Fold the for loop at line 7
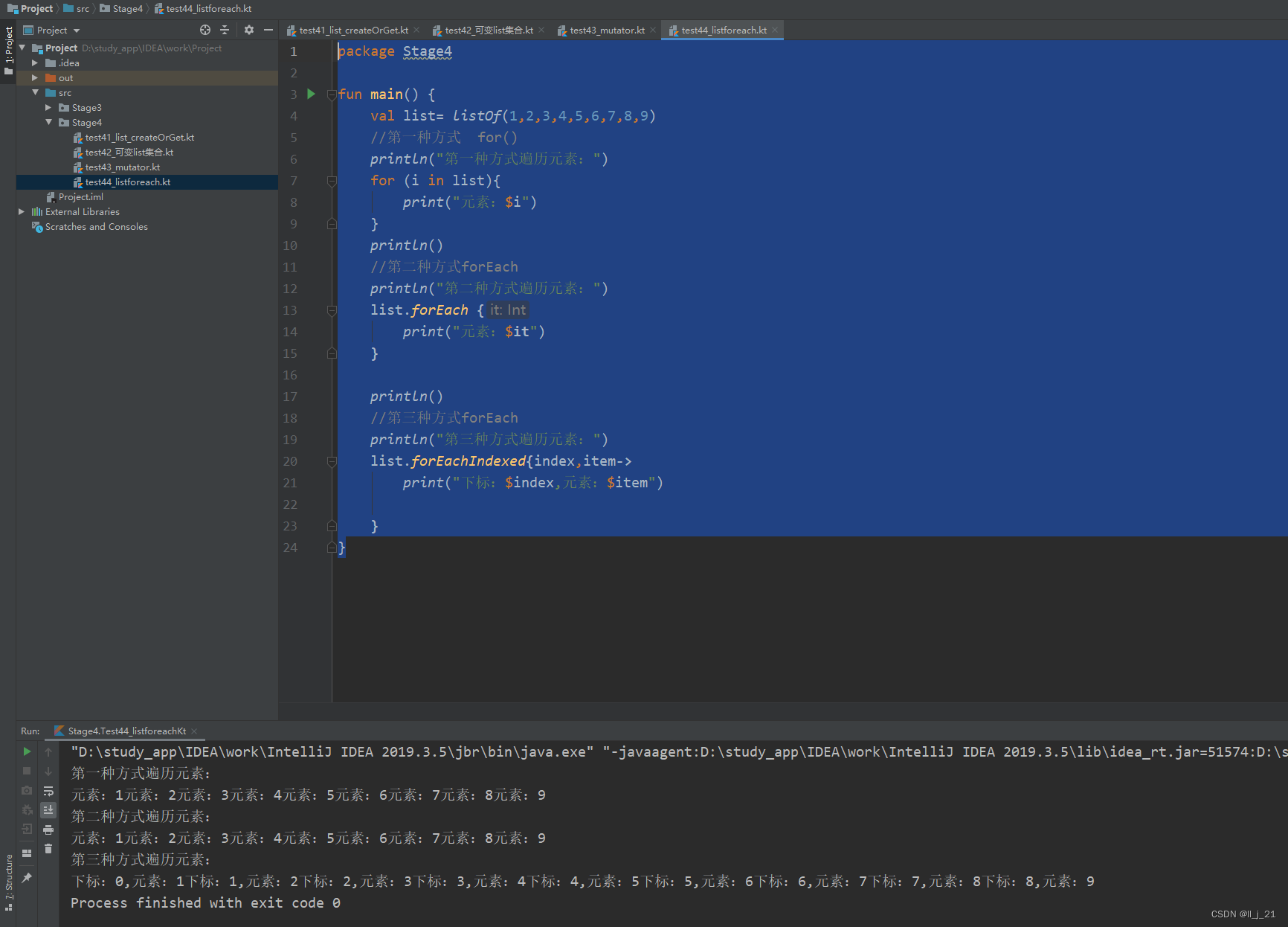The image size is (1288, 927). [x=332, y=181]
